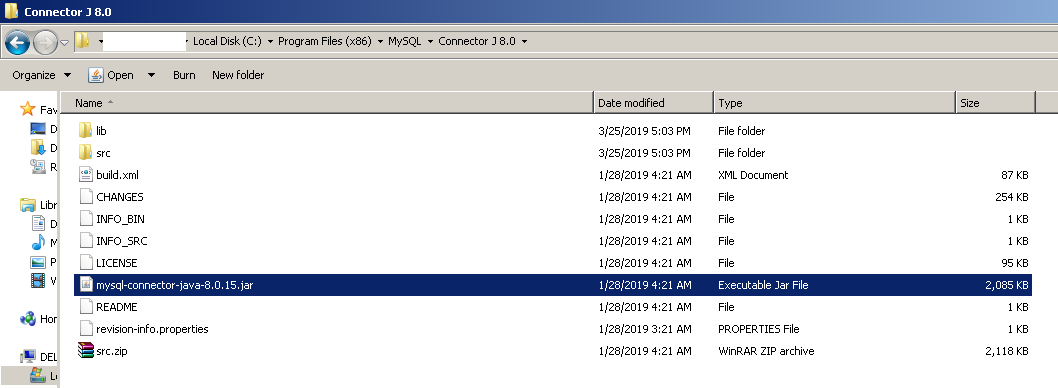Open the Organize menu
This screenshot has height=388, width=1058.
[41, 75]
